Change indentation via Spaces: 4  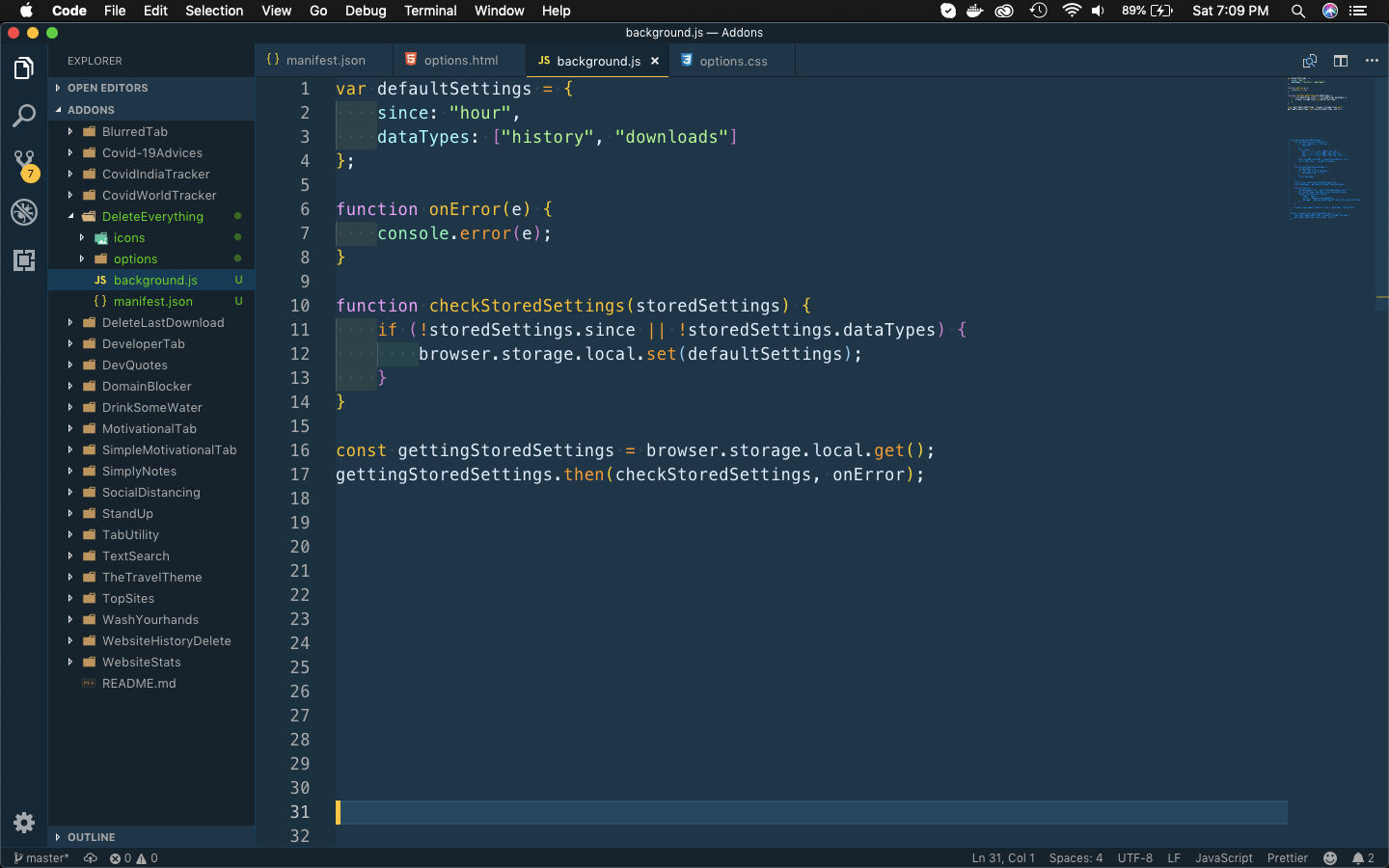pos(1076,858)
